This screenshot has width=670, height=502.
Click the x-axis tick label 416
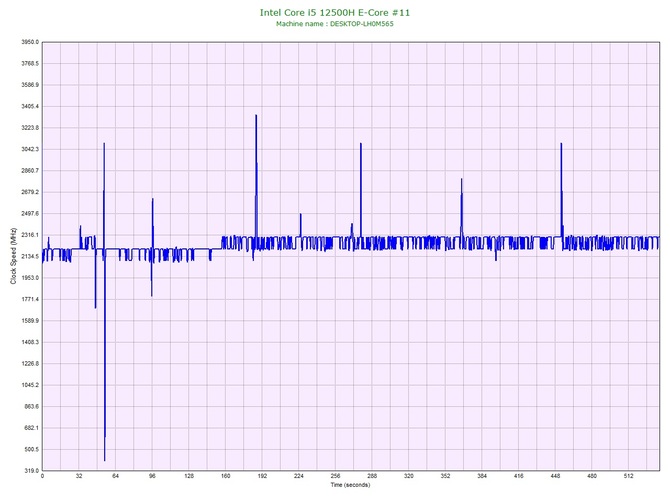[519, 476]
